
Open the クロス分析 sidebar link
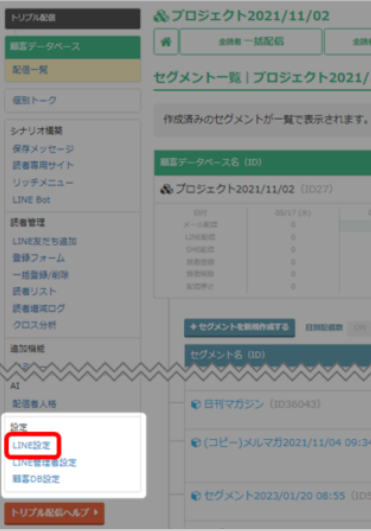point(34,325)
